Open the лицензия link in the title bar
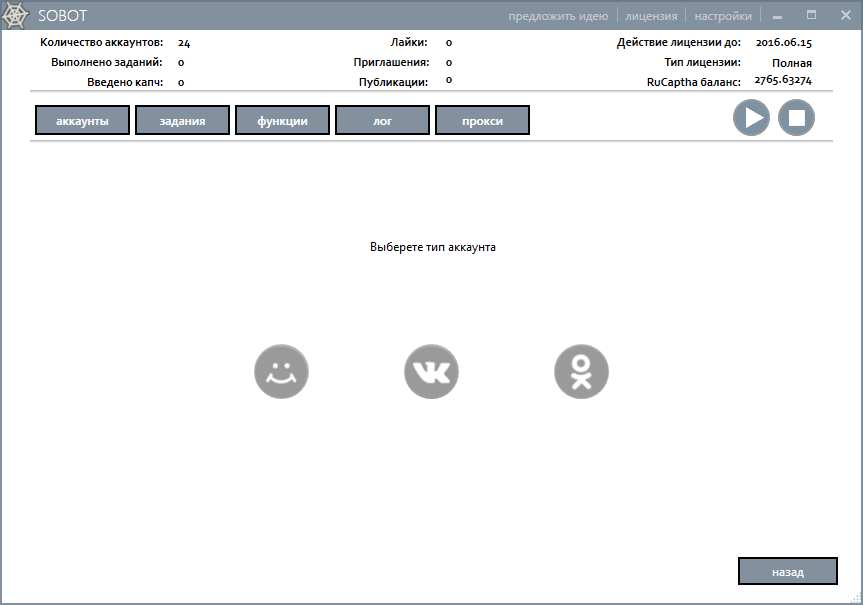 tap(651, 17)
